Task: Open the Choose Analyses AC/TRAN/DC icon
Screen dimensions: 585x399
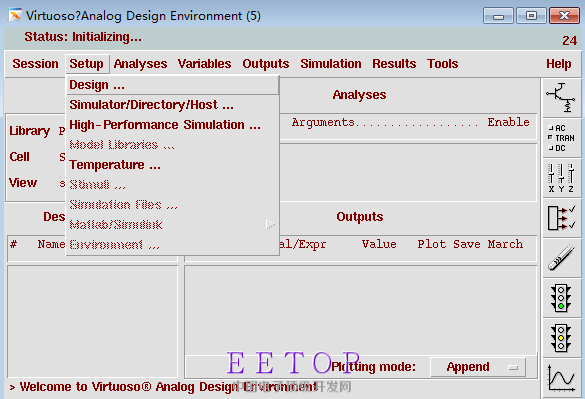Action: pyautogui.click(x=561, y=138)
